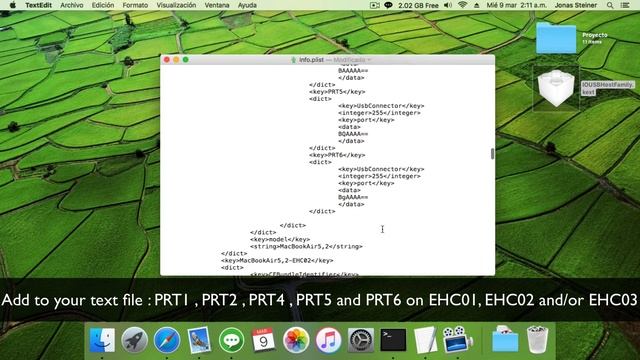Open the Edición menu
640x360 pixels.
point(103,5)
